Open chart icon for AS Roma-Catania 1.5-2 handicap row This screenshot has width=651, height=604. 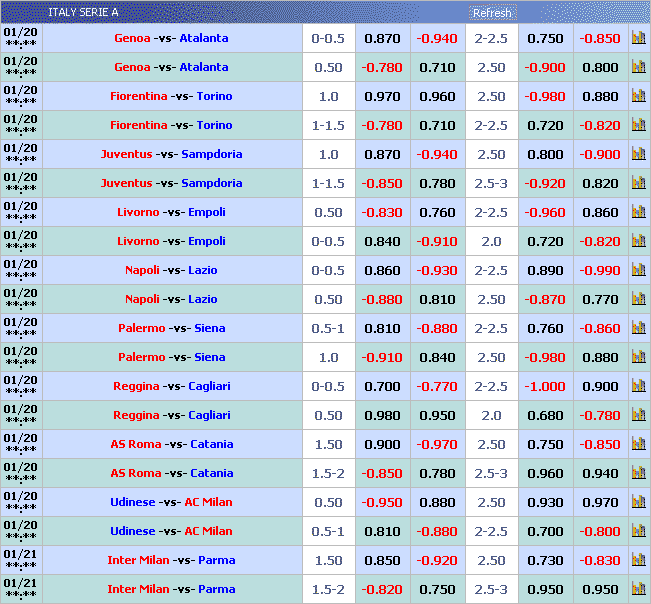[638, 474]
